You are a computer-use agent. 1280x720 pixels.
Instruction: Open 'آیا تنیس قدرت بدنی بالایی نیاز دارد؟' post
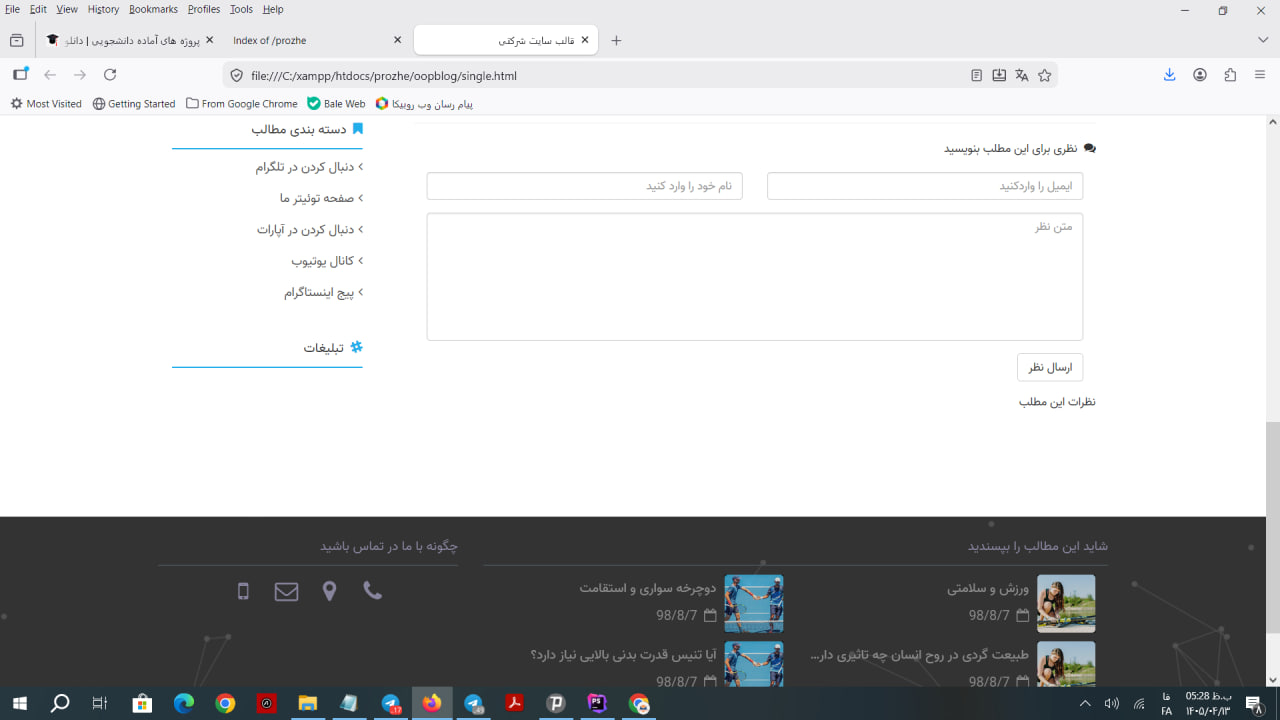624,655
